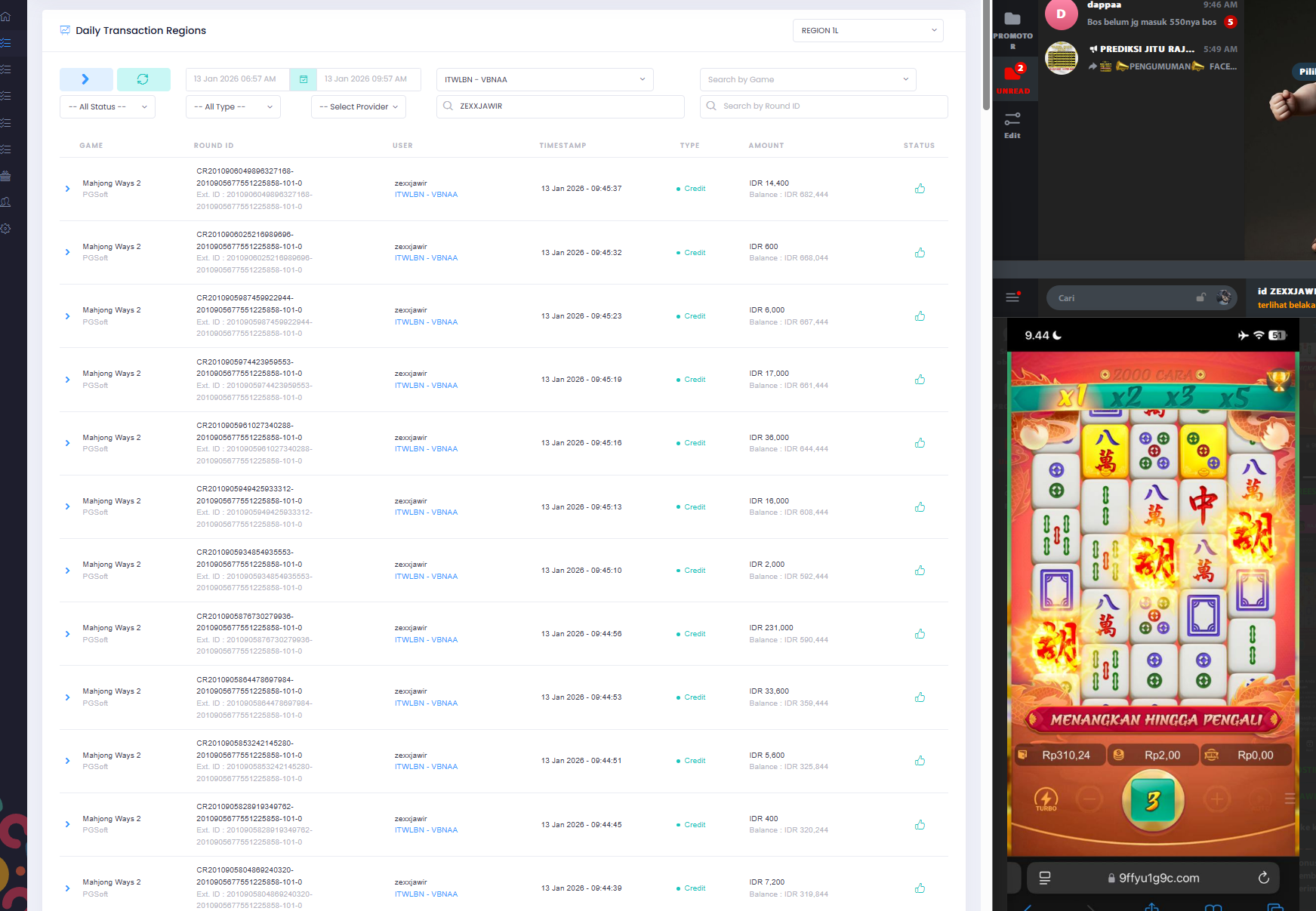Image resolution: width=1316 pixels, height=911 pixels.
Task: Open the dappaa chat conversation
Action: tap(1141, 14)
